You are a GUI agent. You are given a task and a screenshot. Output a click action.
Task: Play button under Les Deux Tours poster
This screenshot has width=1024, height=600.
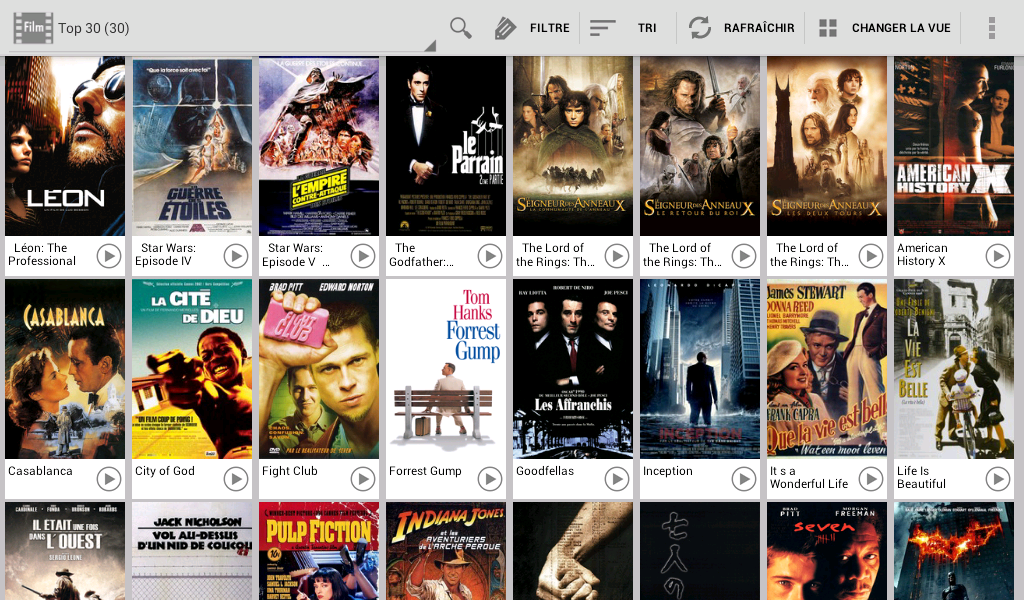click(x=871, y=256)
